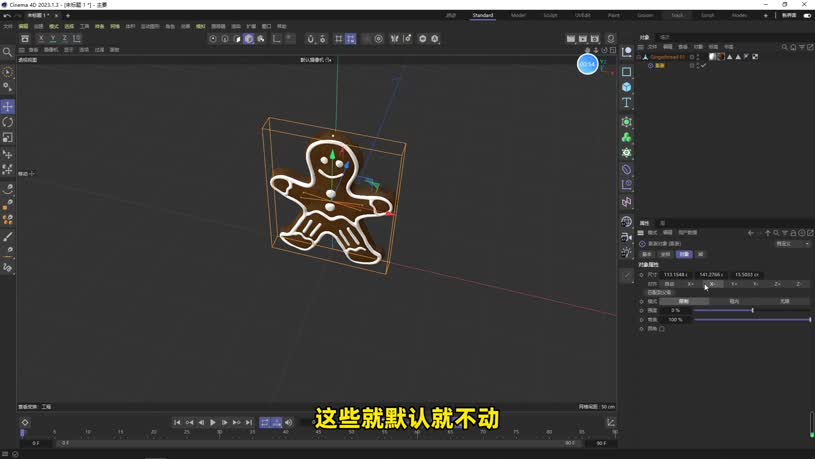Toggle coordinate system button beside Z

click(77, 38)
